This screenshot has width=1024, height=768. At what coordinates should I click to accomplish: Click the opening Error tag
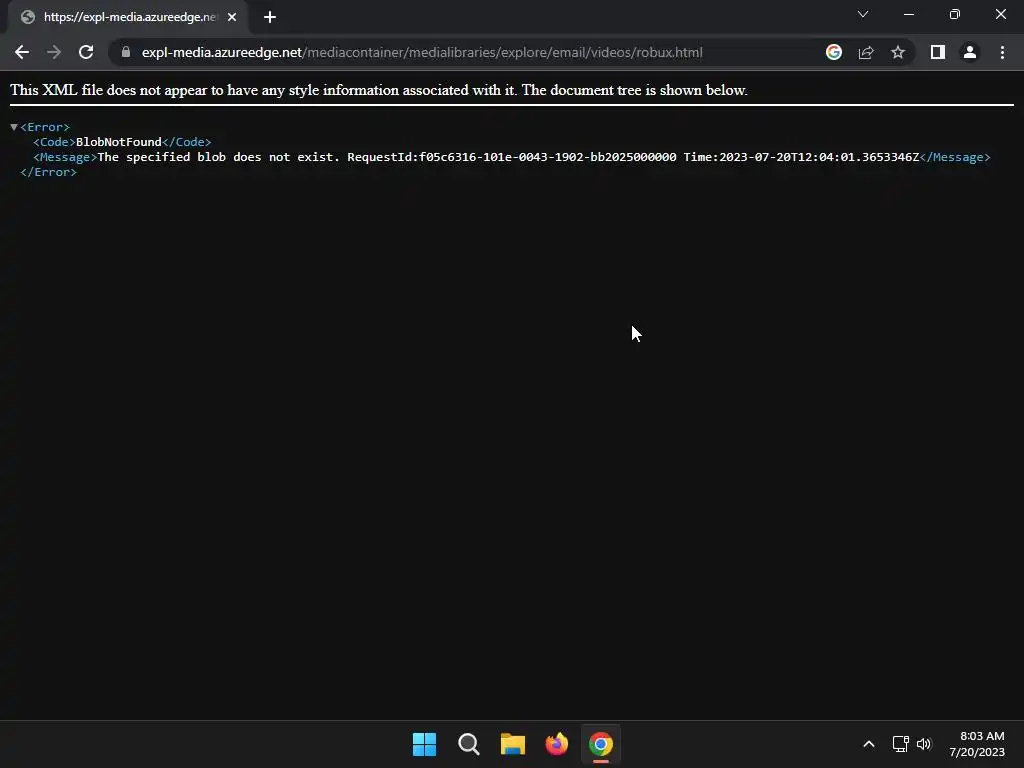(45, 127)
